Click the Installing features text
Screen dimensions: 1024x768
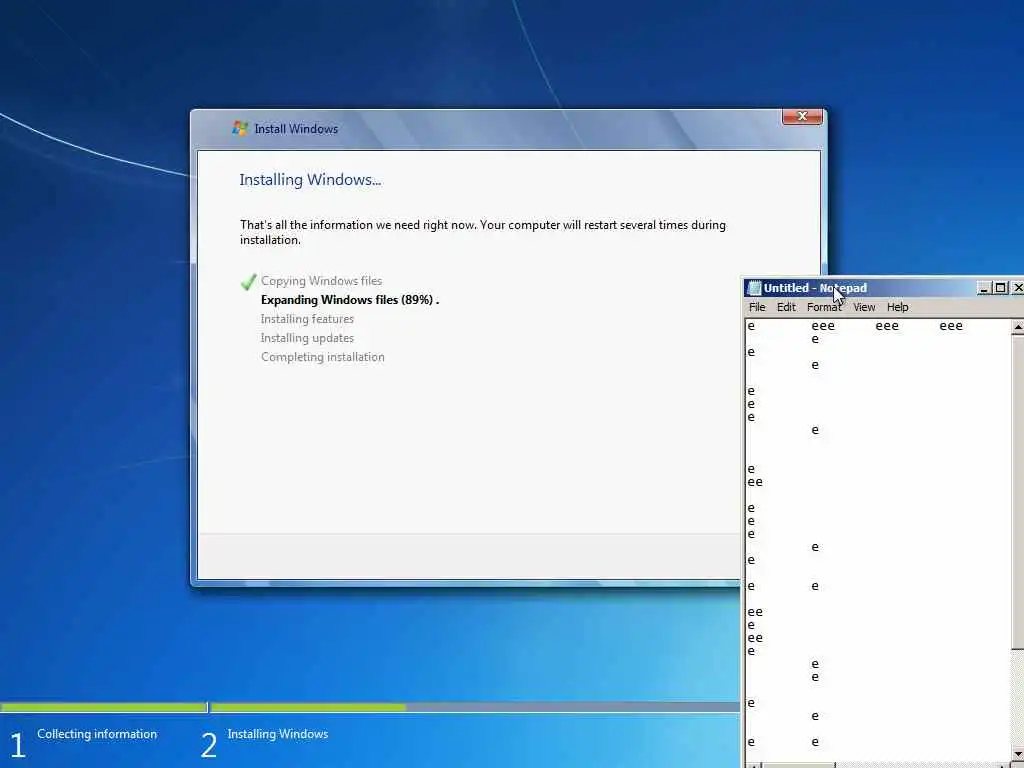coord(307,319)
